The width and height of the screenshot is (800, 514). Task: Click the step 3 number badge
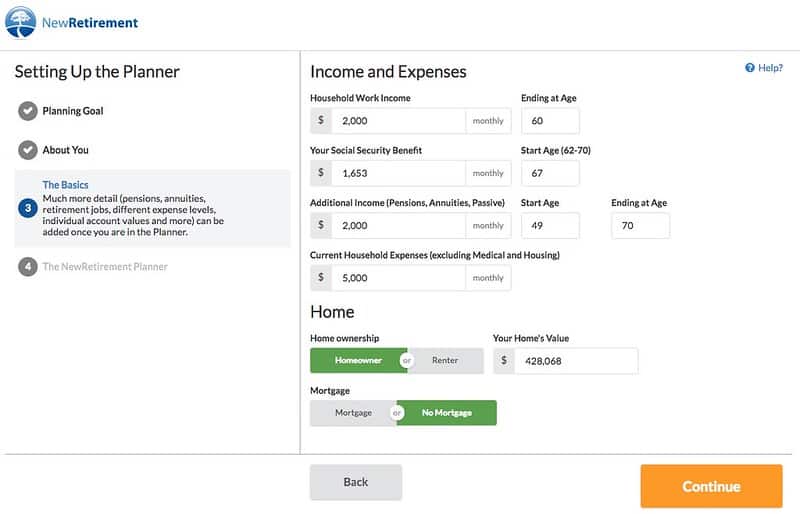coord(28,208)
